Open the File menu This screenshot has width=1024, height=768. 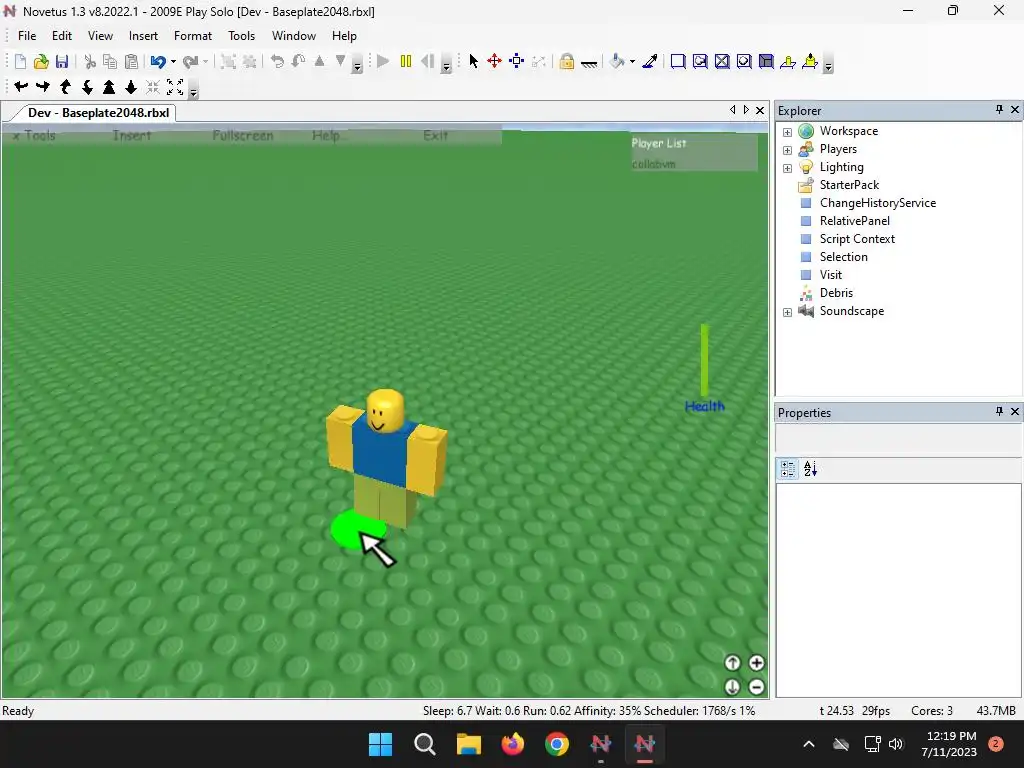point(27,36)
